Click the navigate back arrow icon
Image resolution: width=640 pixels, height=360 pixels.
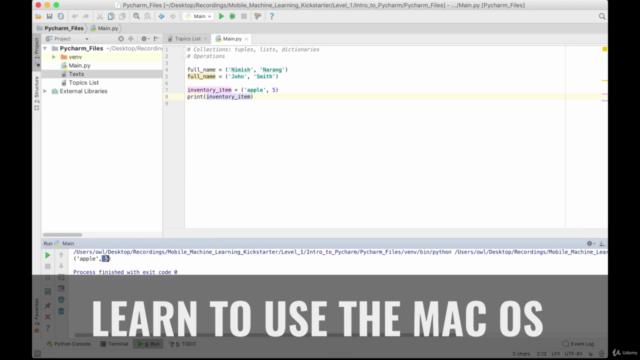(x=162, y=16)
